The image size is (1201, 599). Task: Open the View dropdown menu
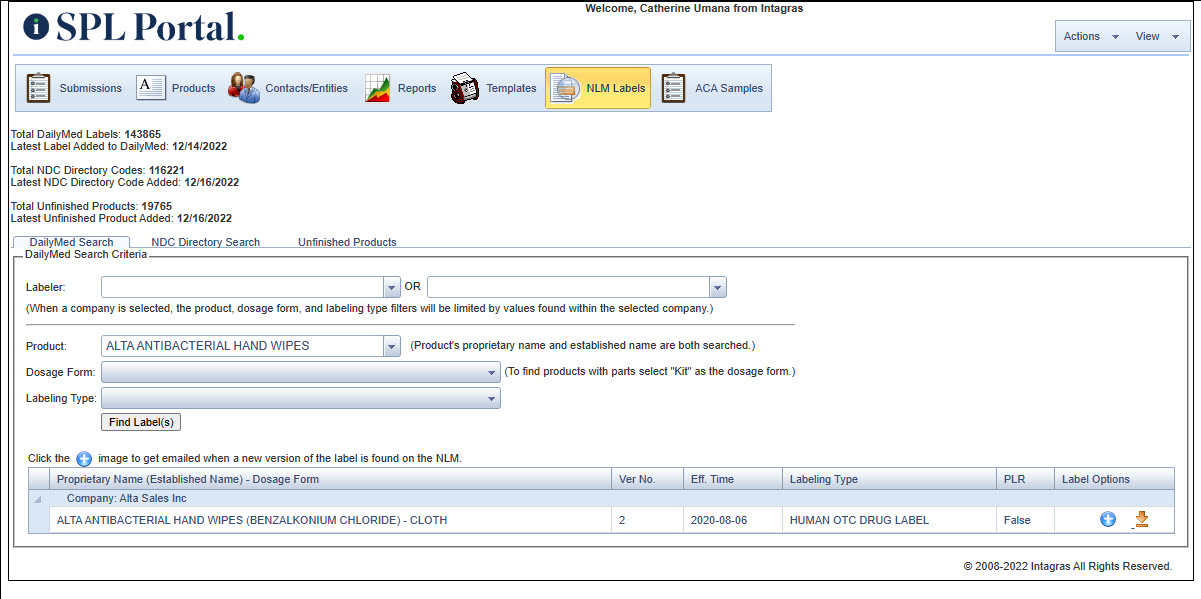tap(1157, 36)
